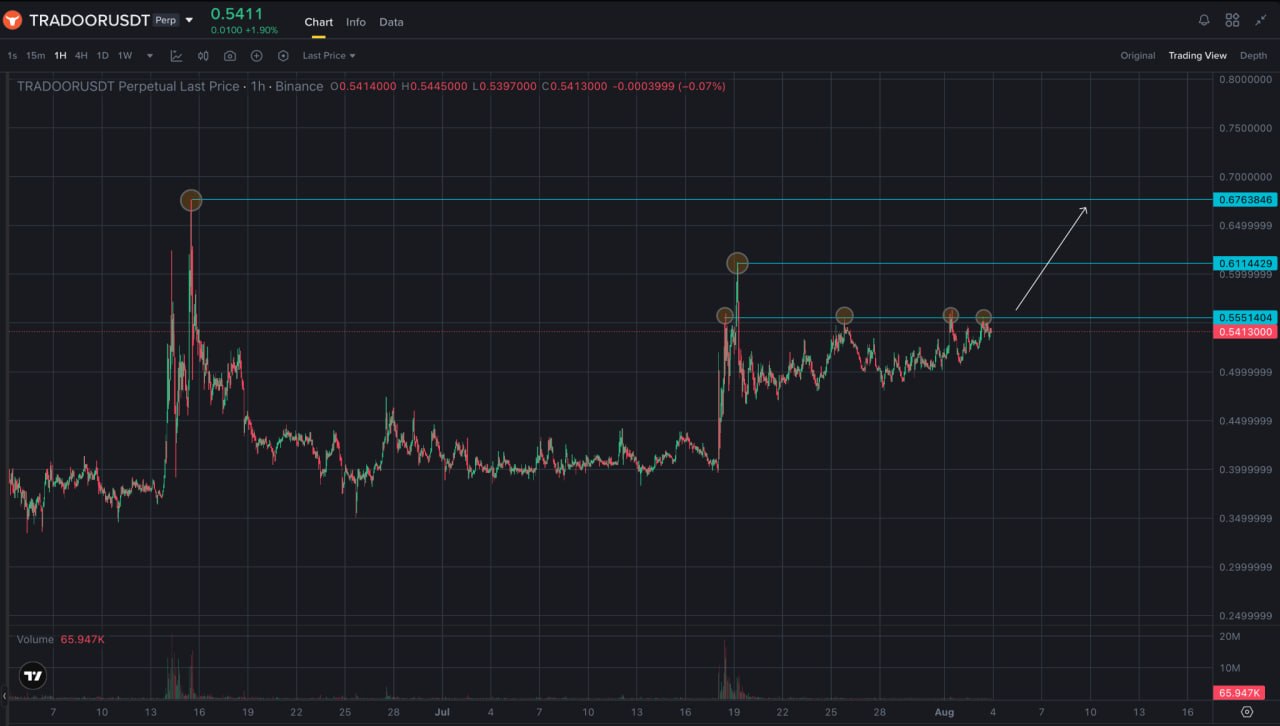Viewport: 1280px width, 726px height.
Task: Switch to the Data tab
Action: point(391,22)
